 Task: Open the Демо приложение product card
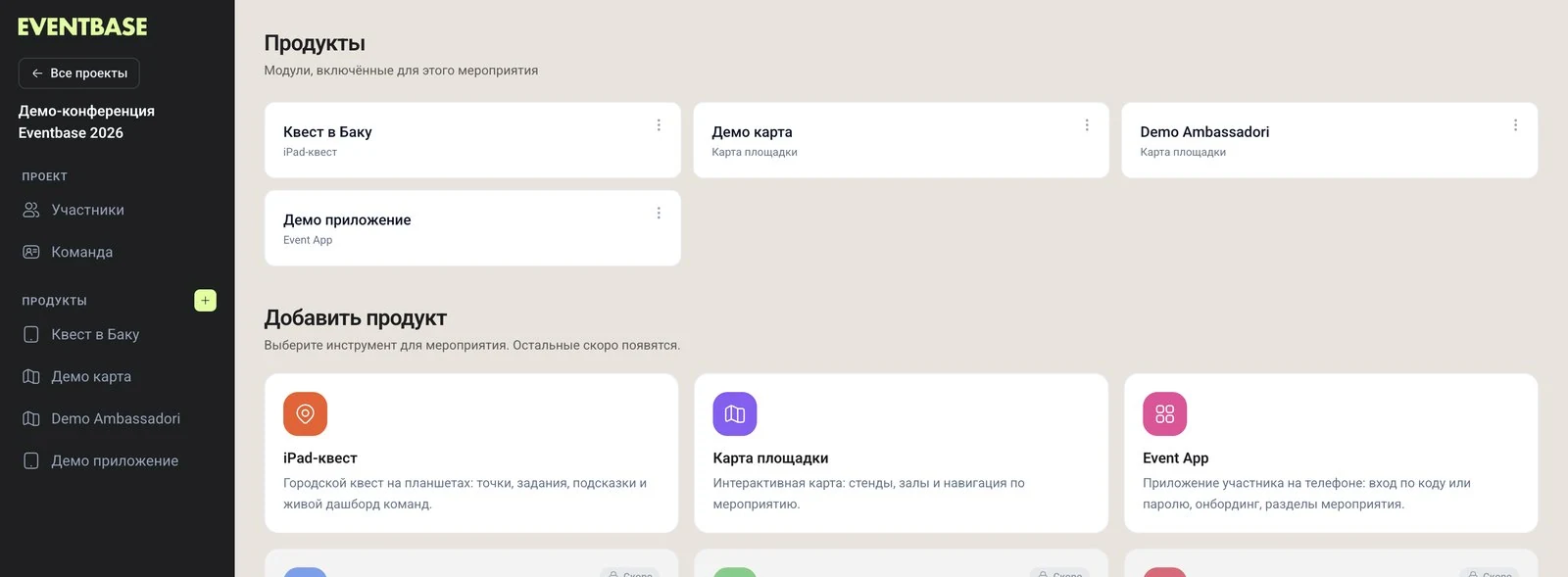point(472,228)
